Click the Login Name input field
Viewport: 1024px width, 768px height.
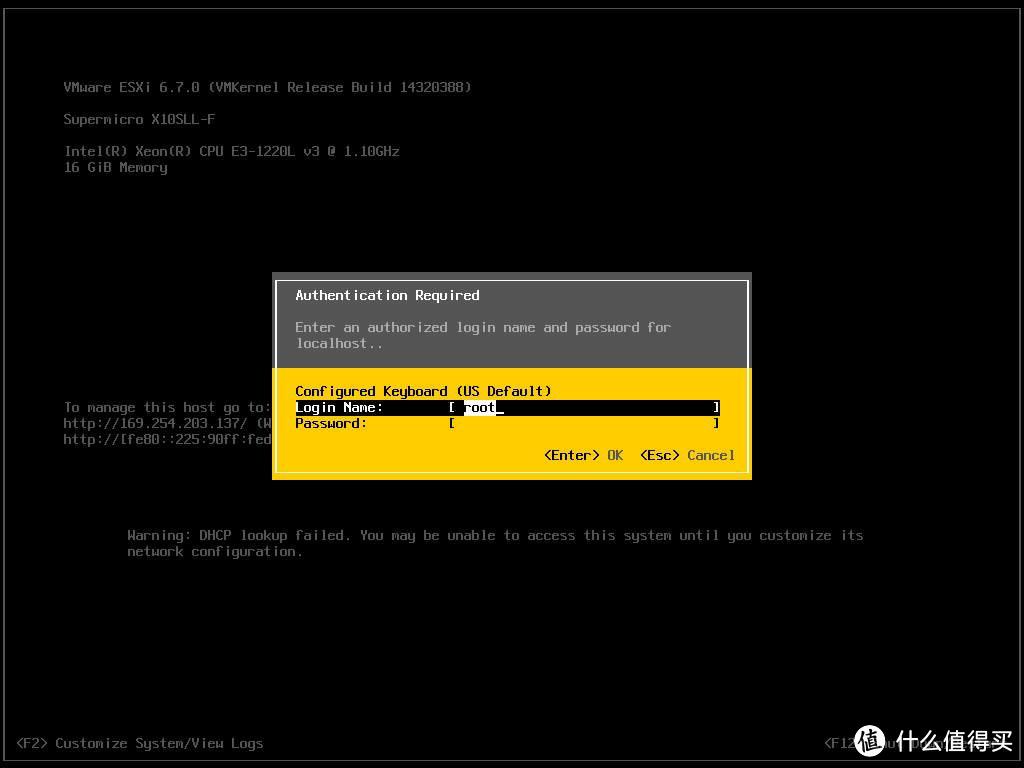pos(584,408)
